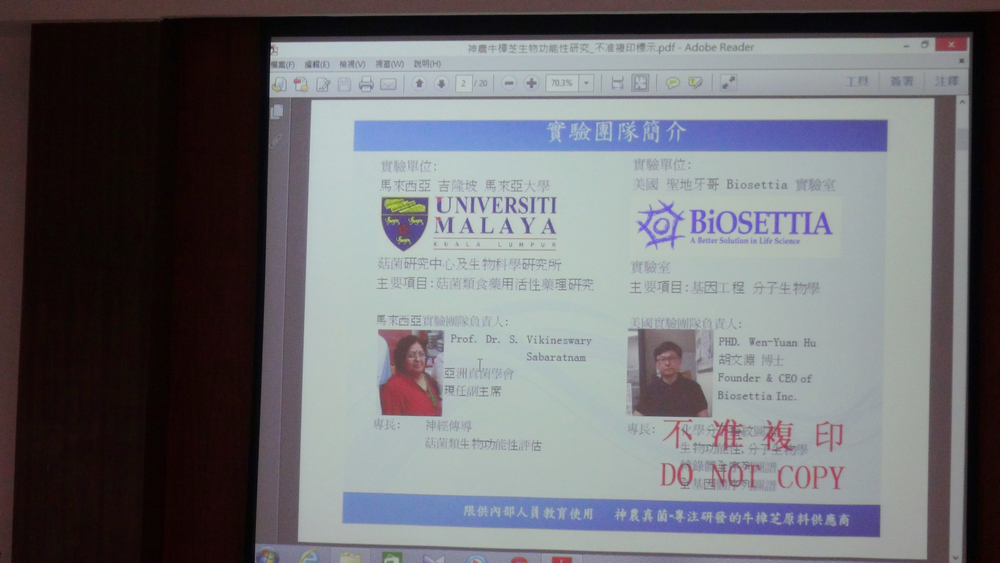Open the Windows Start button
Screen dimensions: 1000x563
click(268, 556)
